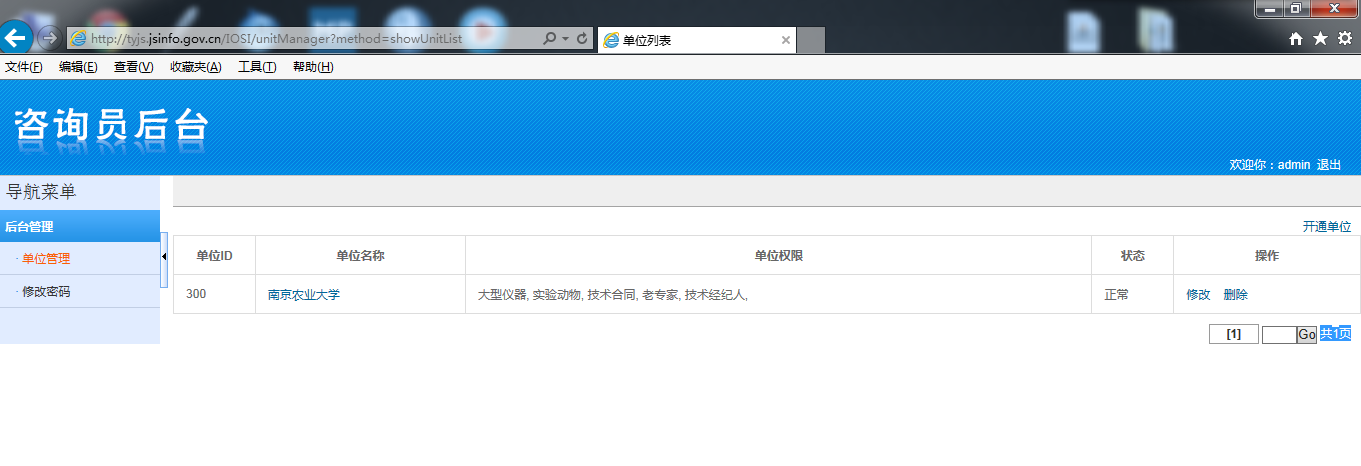Viewport: 1361px width, 466px height.
Task: Click the 单位ID column header
Action: pyautogui.click(x=214, y=256)
